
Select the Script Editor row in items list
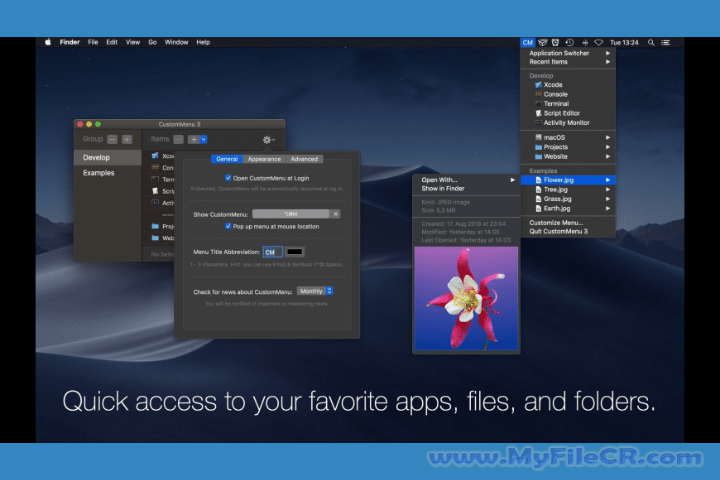coord(159,191)
